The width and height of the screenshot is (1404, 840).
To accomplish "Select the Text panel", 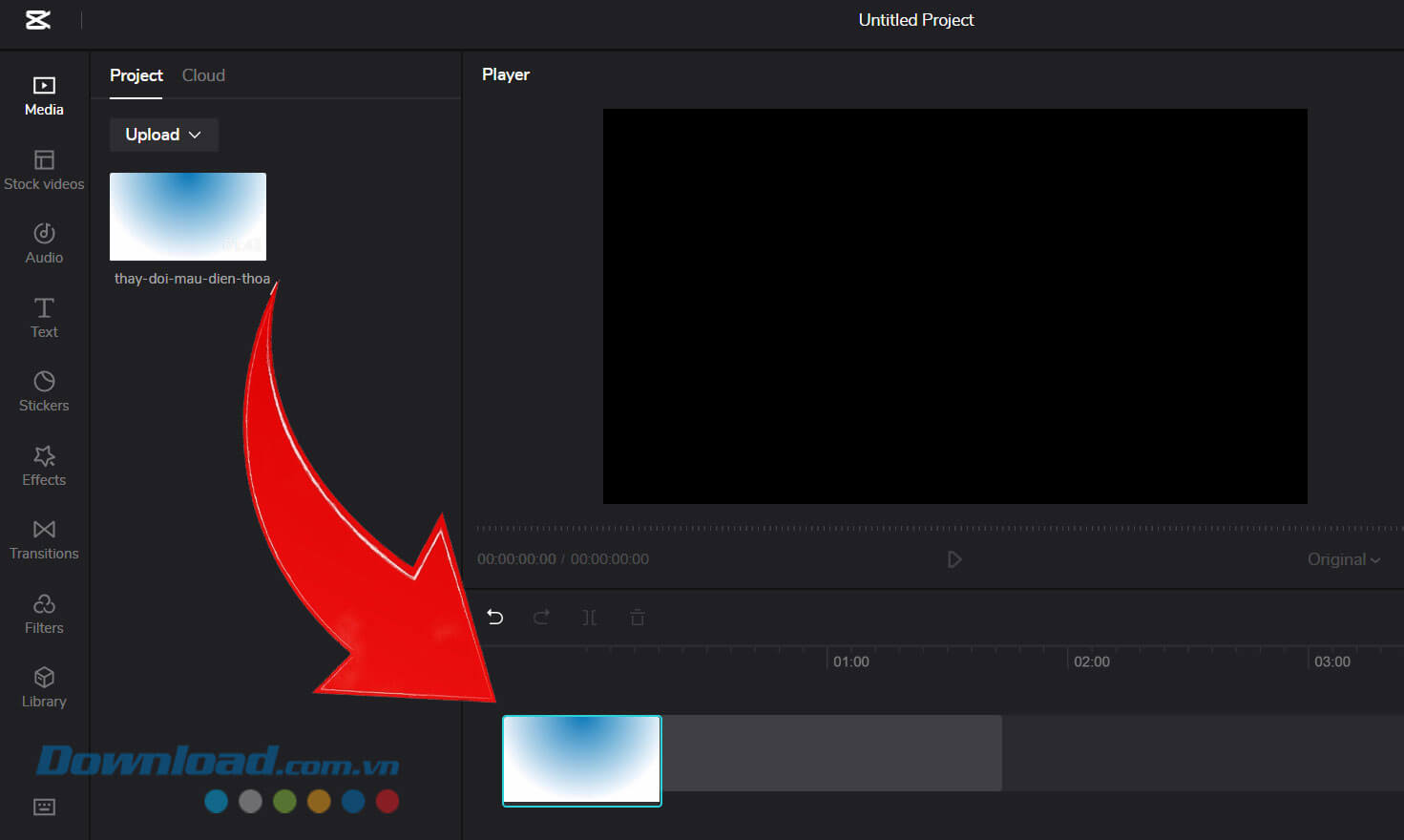I will 43,317.
